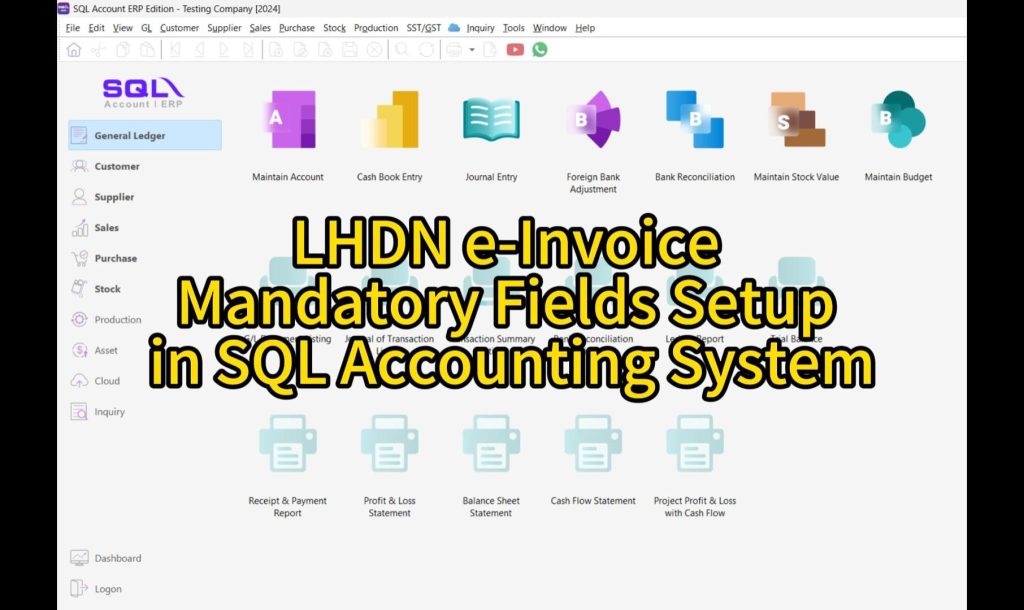Screen dimensions: 1024x610
Task: Select Purchase in the sidebar
Action: [x=104, y=259]
